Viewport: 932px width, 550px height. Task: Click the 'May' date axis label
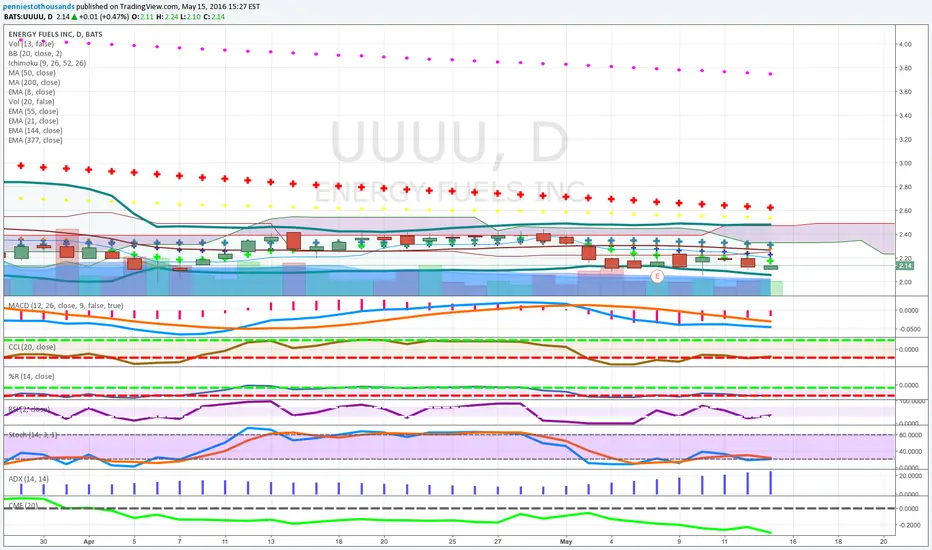[x=566, y=542]
